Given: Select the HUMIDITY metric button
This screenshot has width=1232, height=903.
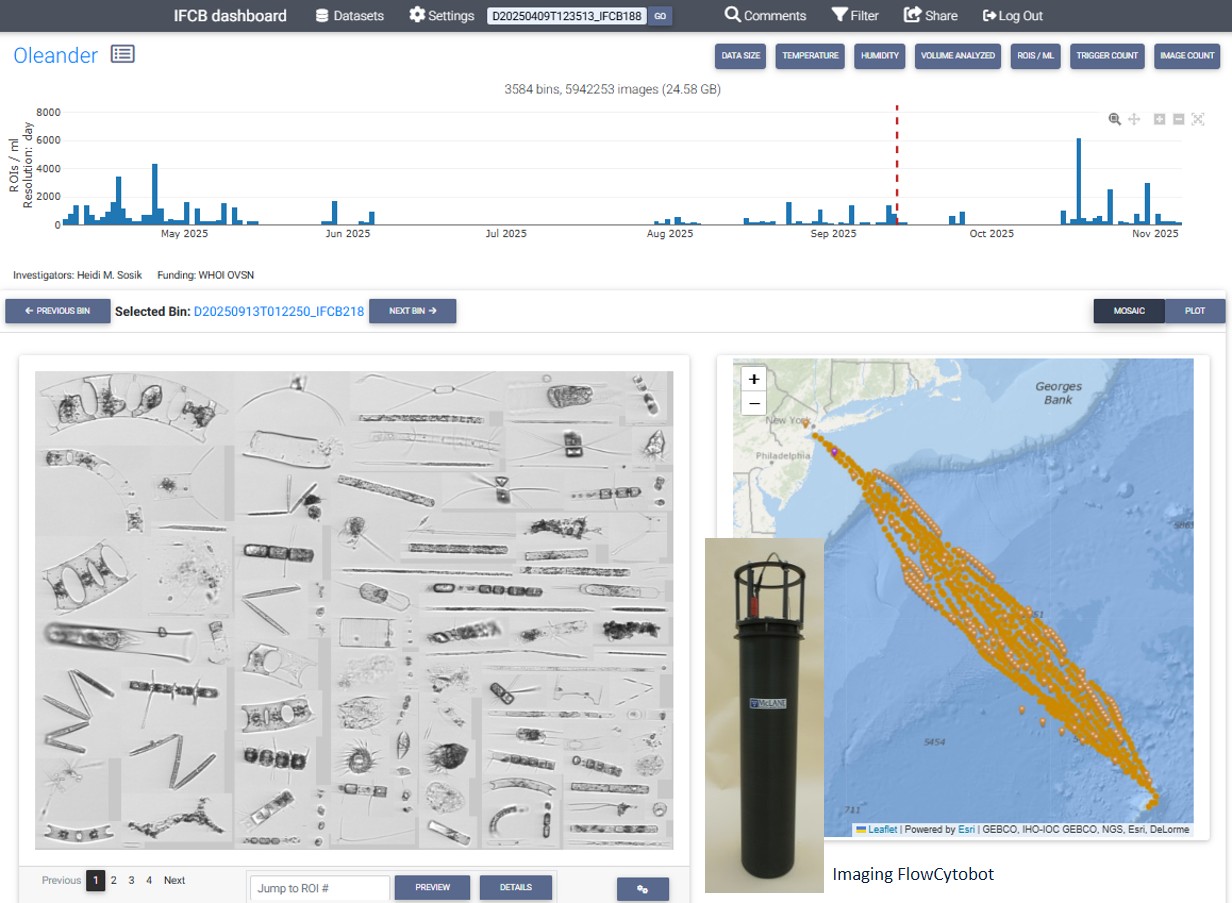Looking at the screenshot, I should point(880,56).
